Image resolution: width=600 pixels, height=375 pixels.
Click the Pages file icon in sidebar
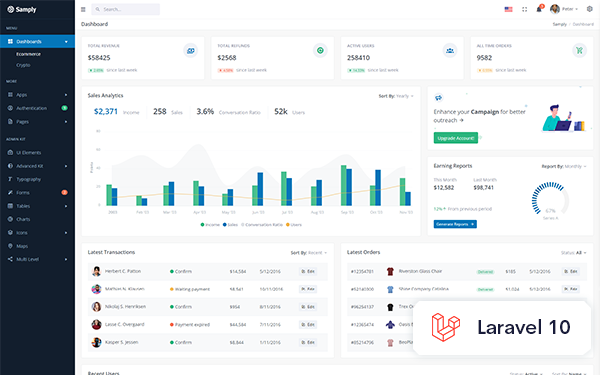10,121
